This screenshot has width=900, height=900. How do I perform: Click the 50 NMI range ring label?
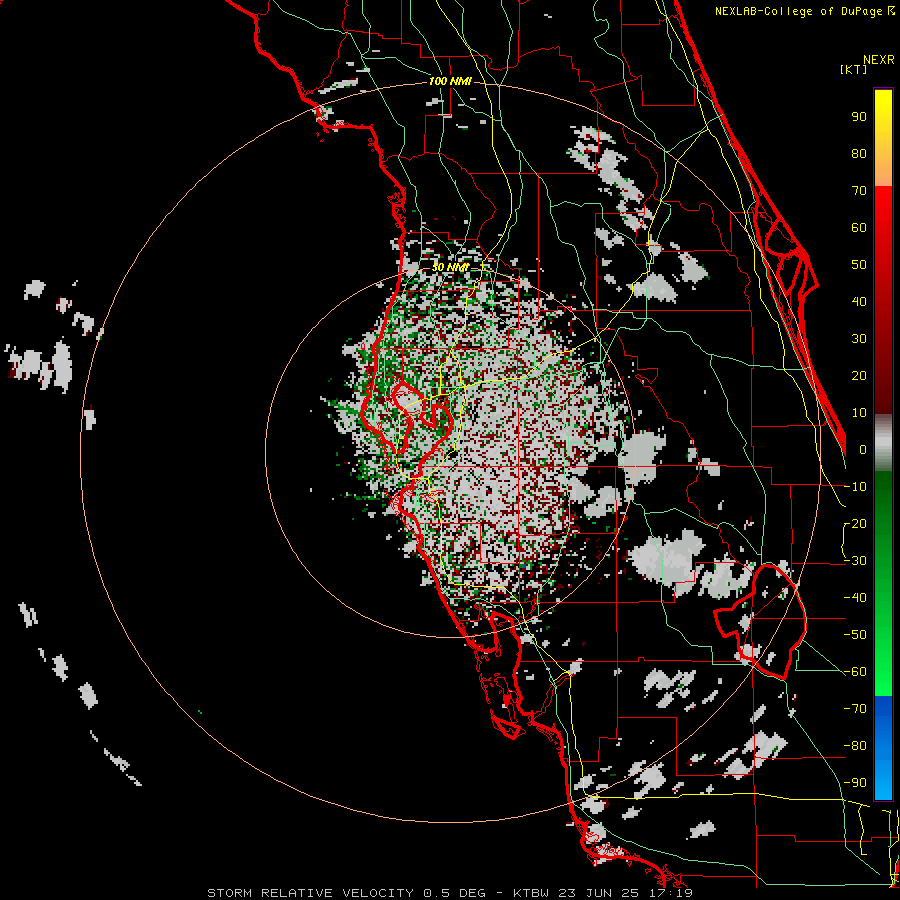[x=450, y=267]
